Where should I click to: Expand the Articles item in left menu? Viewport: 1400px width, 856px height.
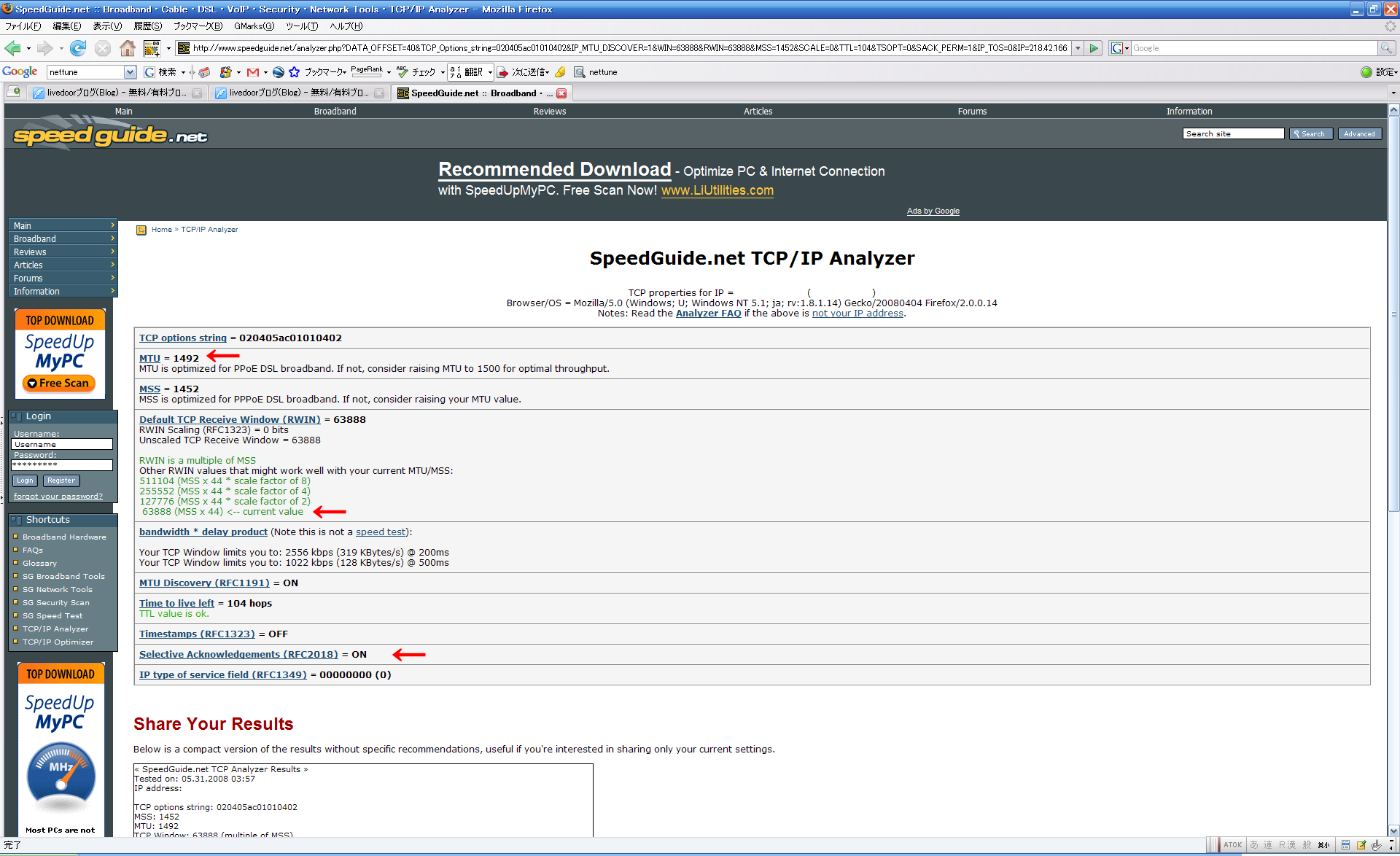[x=63, y=265]
